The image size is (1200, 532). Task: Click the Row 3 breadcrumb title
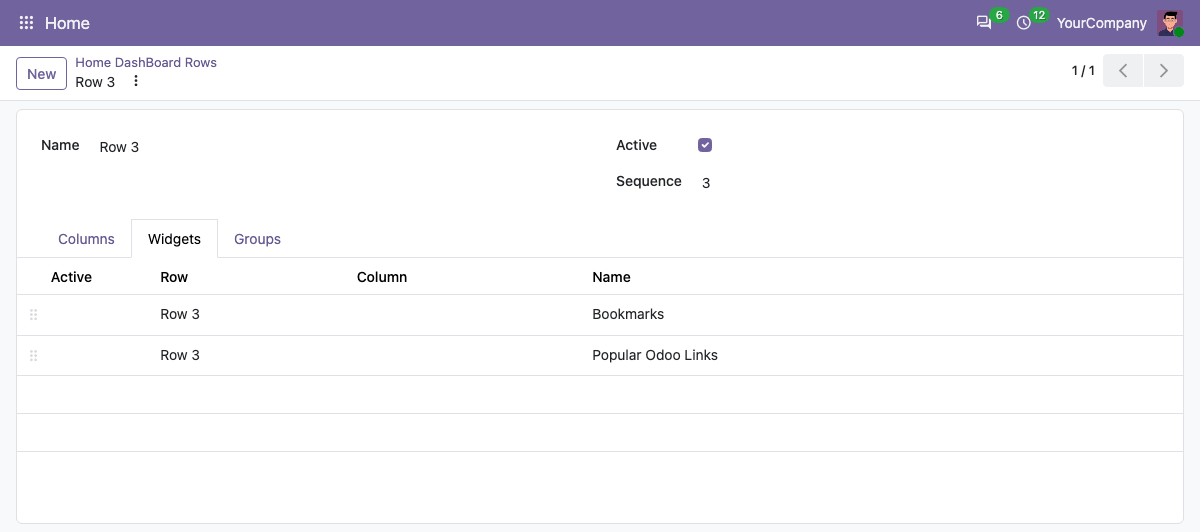pos(95,82)
